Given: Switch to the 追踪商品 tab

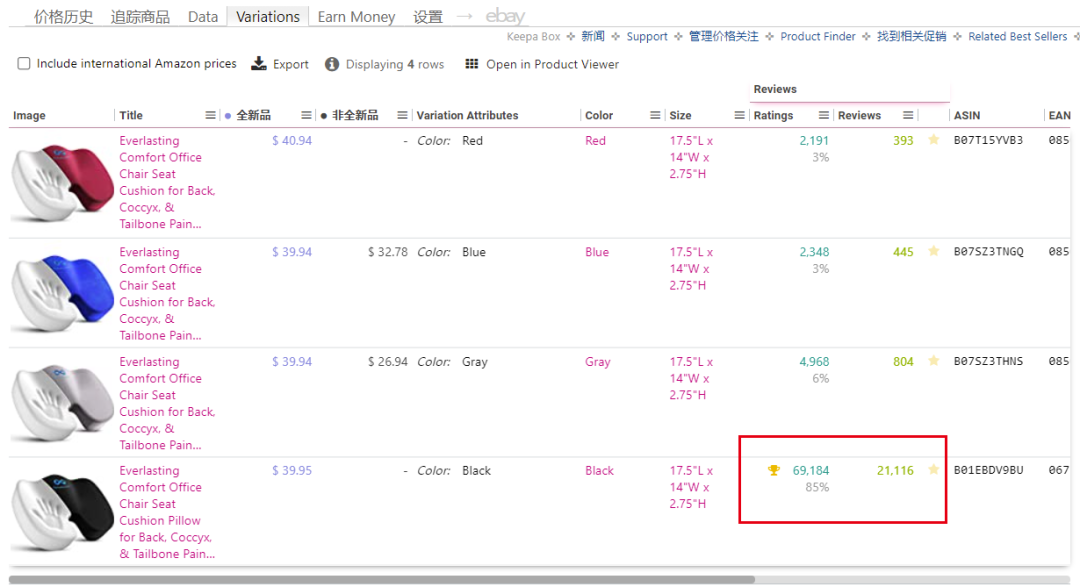Looking at the screenshot, I should click(x=140, y=17).
